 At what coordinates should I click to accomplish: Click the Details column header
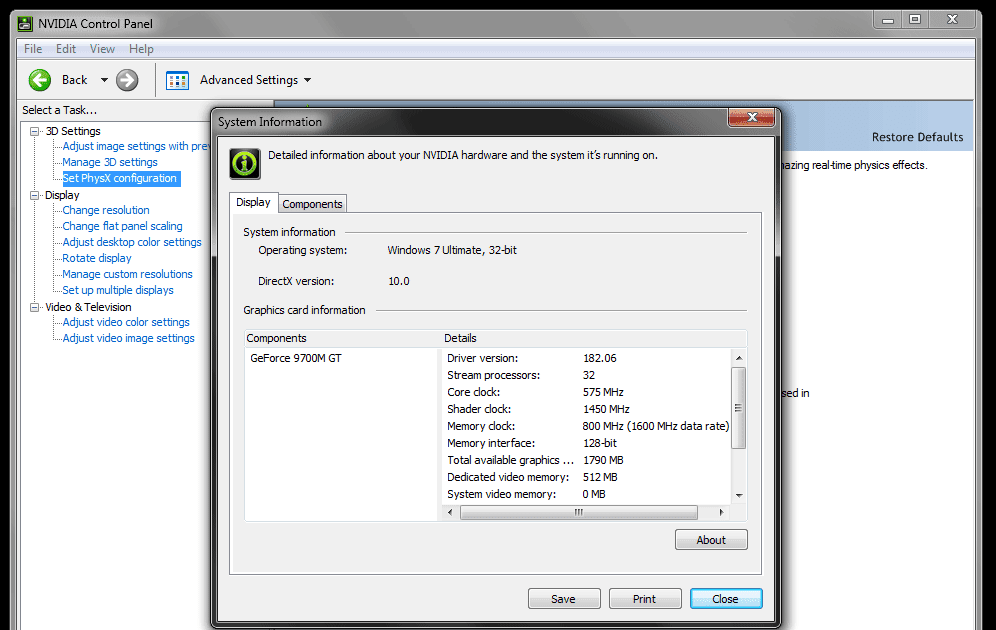(x=594, y=338)
